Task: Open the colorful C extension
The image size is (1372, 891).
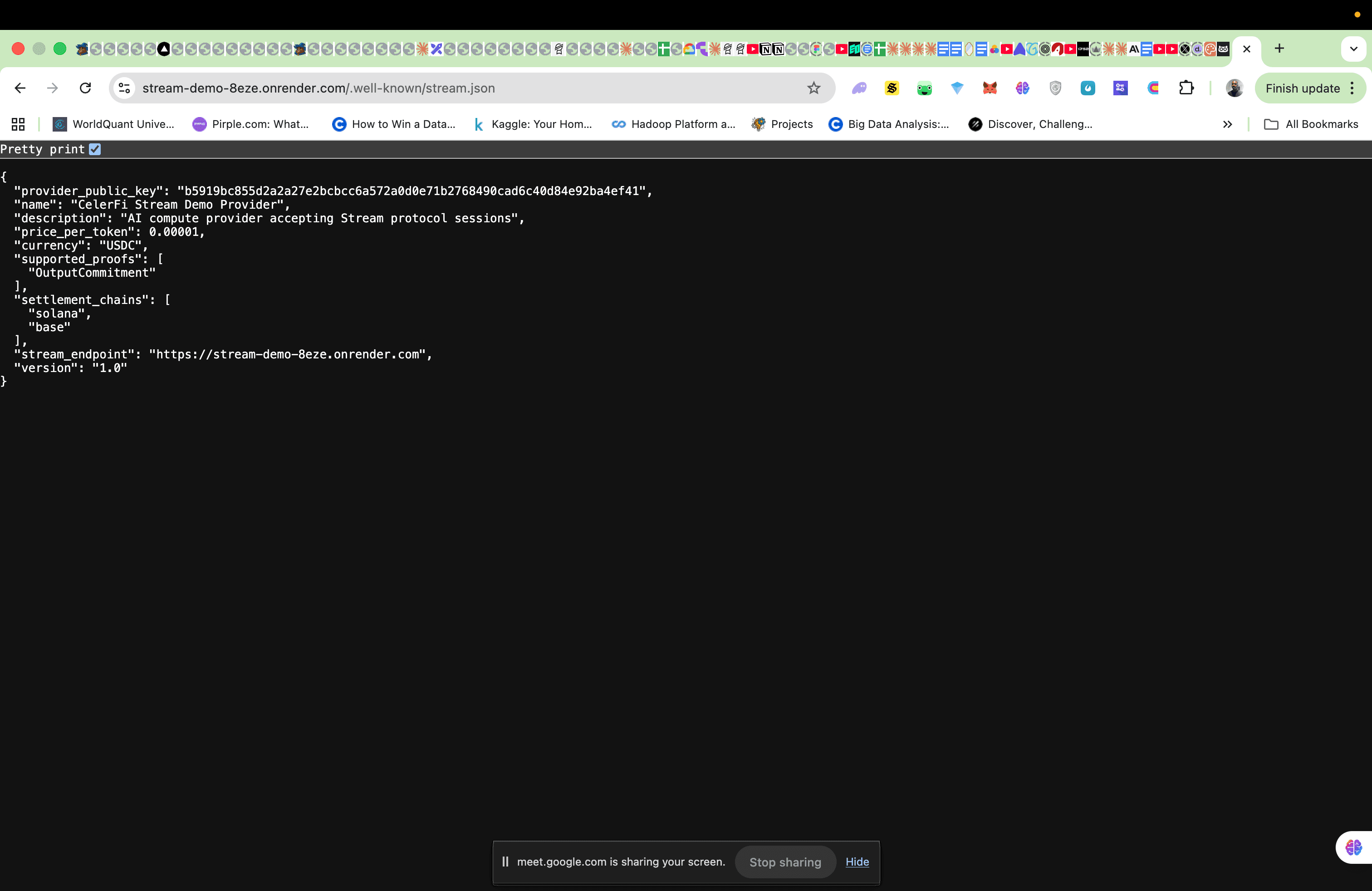Action: point(1153,88)
